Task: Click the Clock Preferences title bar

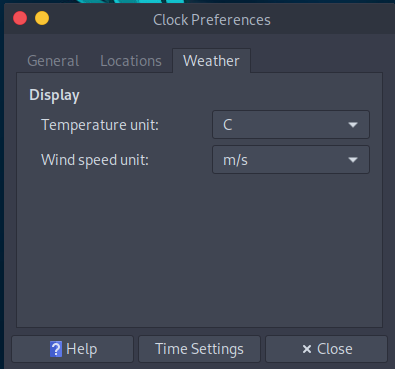Action: tap(212, 20)
